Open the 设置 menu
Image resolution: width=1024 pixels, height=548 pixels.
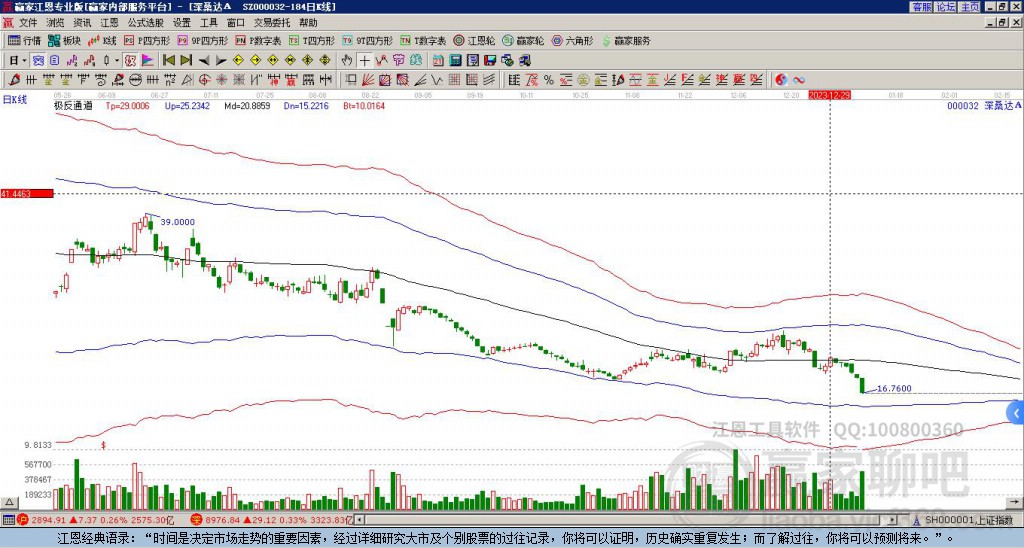point(182,23)
